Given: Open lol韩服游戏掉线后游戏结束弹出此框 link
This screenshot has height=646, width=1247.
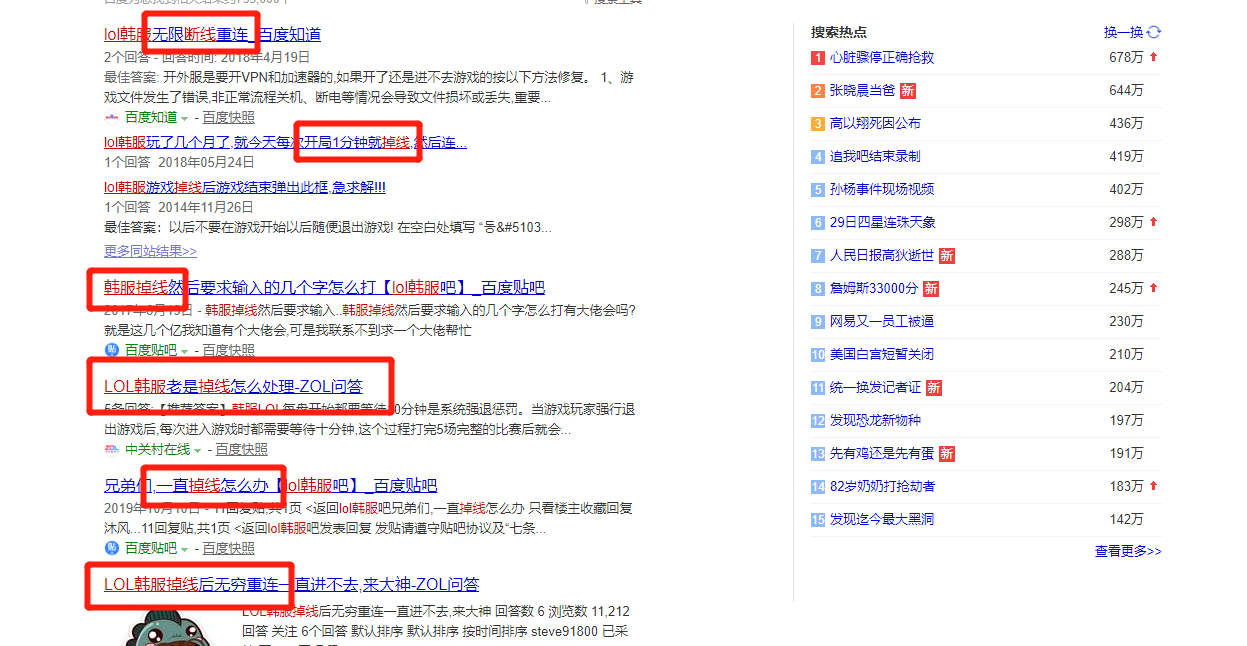Looking at the screenshot, I should (245, 187).
